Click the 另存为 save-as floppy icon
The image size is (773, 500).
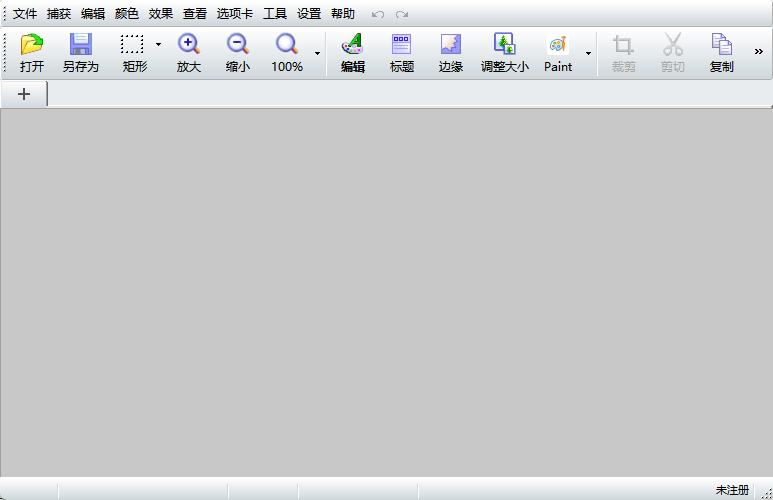(80, 53)
